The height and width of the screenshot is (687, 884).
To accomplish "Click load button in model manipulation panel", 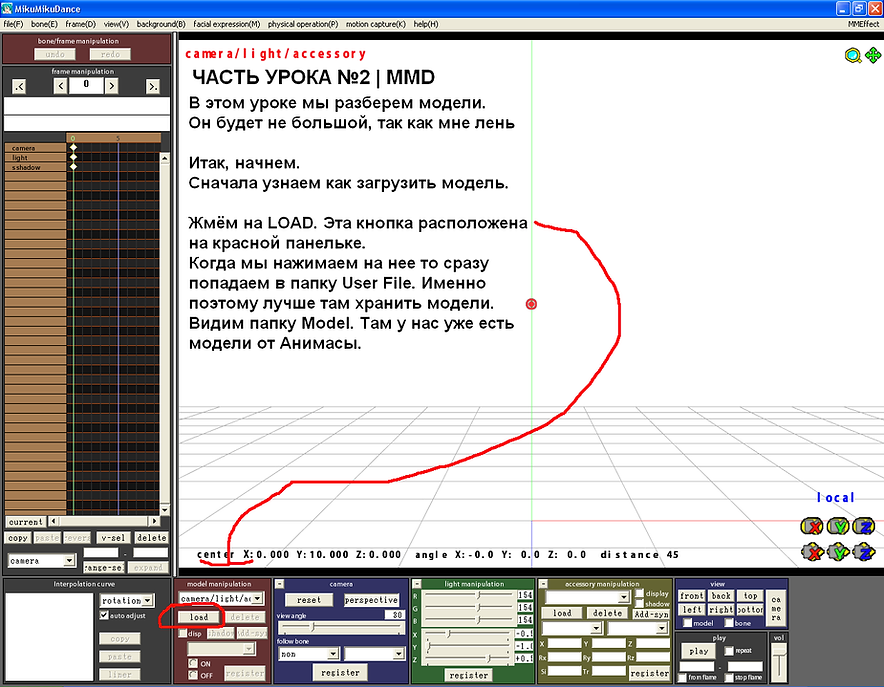I will click(x=198, y=617).
